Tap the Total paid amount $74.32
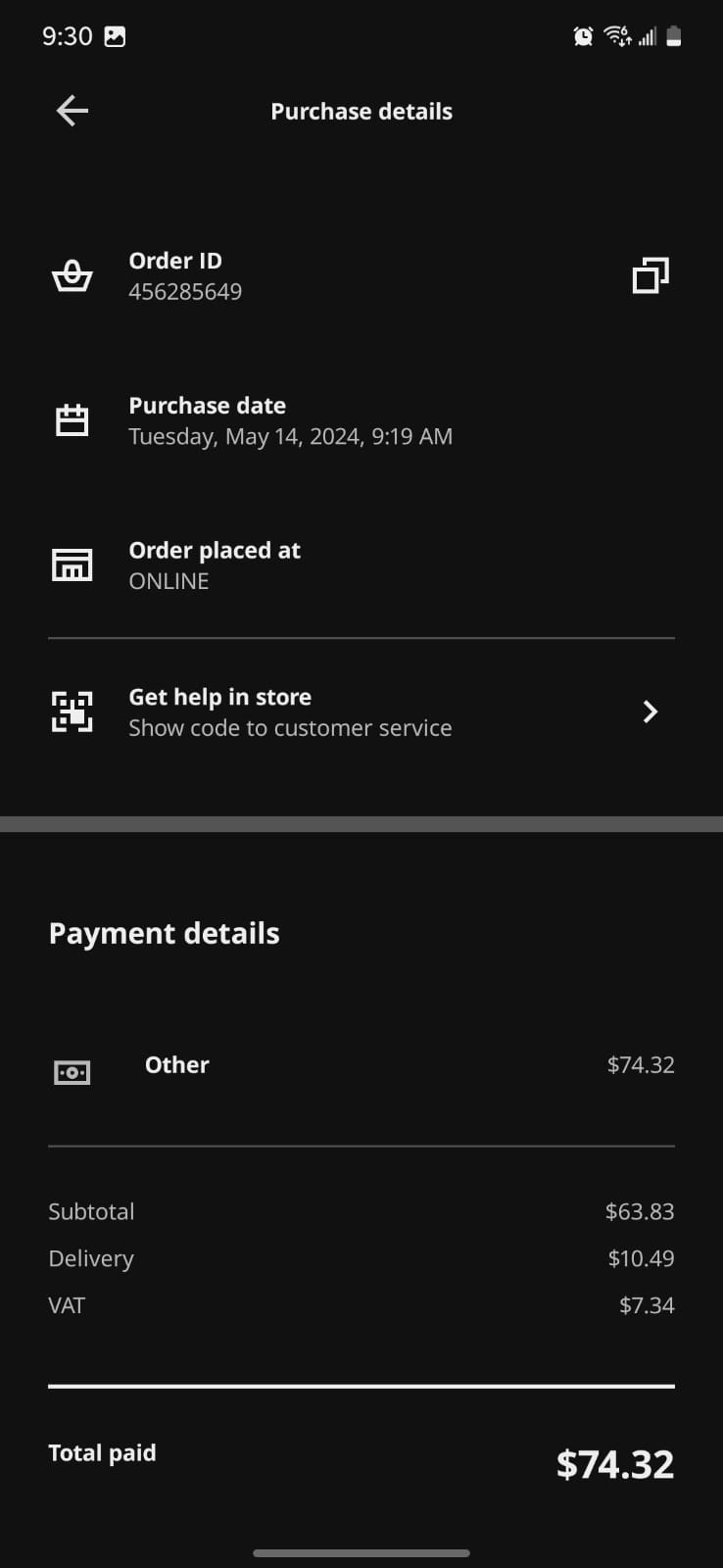Viewport: 723px width, 1568px height. [x=614, y=1464]
